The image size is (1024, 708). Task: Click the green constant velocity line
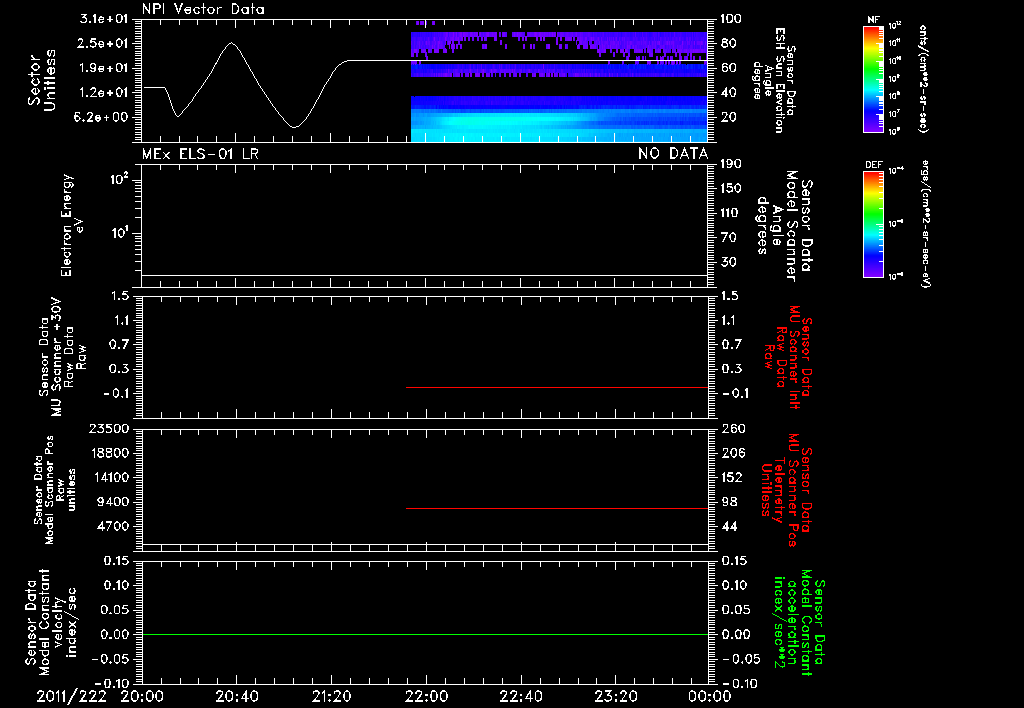(425, 634)
